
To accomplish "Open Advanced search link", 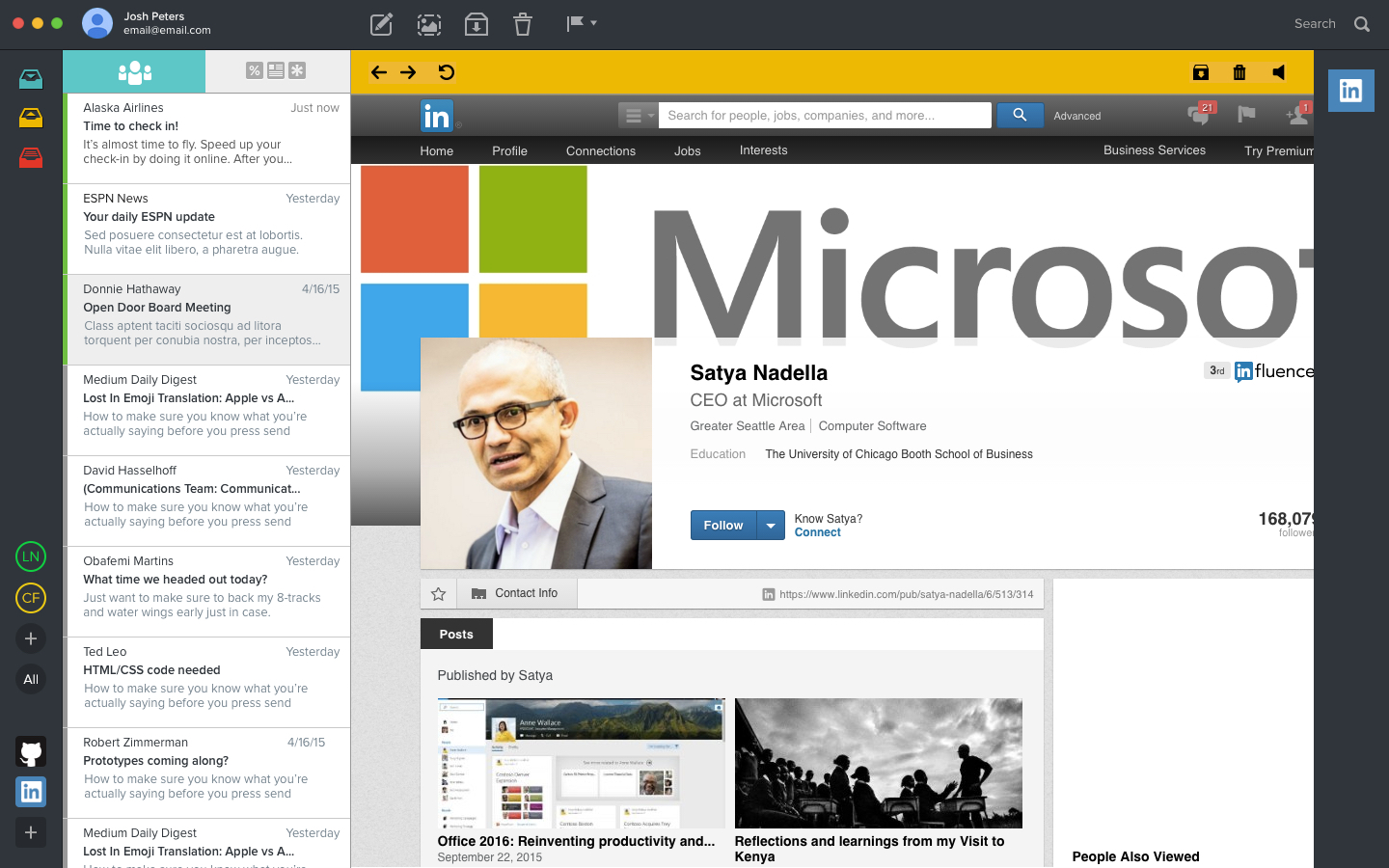I will 1077,116.
